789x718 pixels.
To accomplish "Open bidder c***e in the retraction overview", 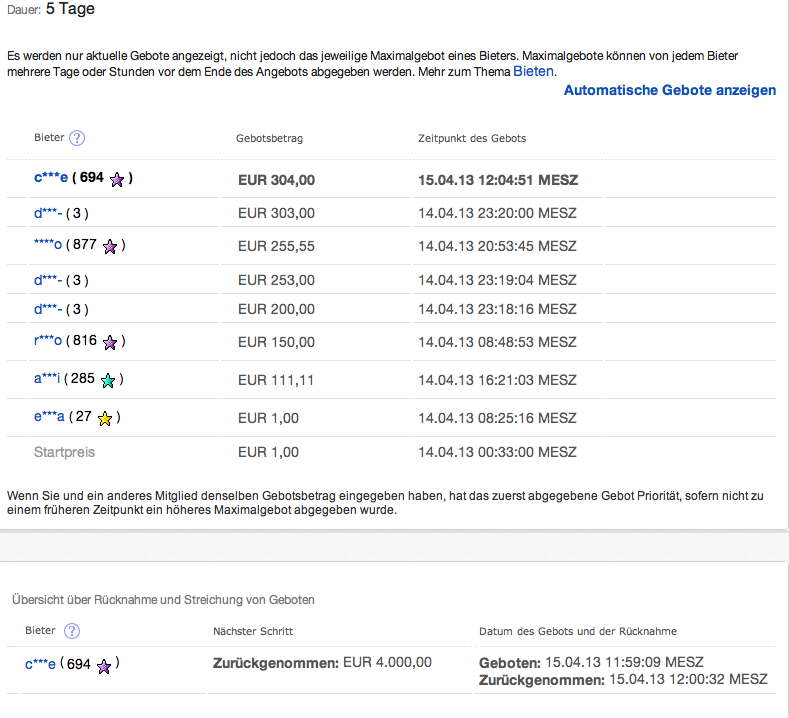I will click(x=41, y=664).
